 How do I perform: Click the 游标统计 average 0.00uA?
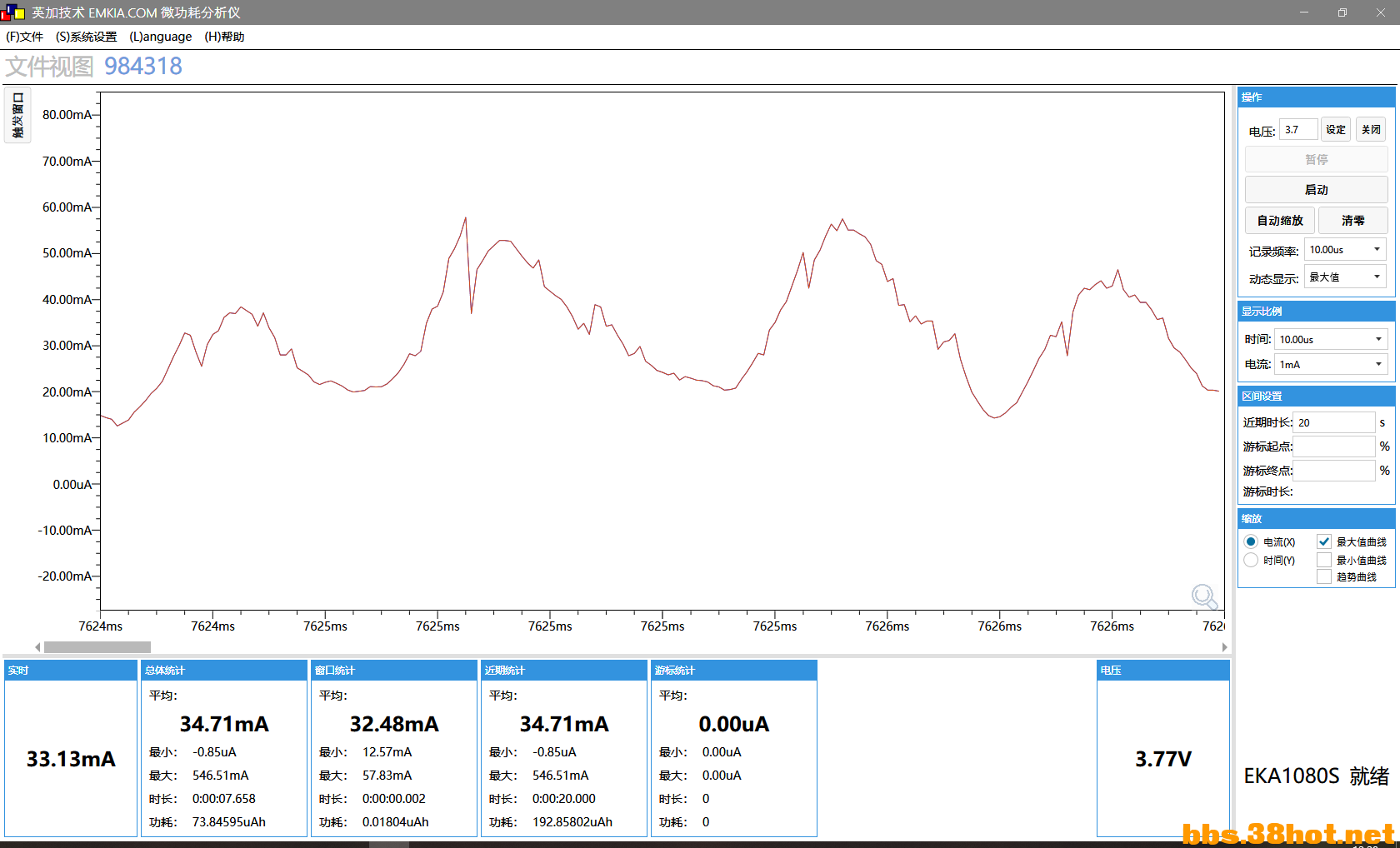[x=734, y=724]
